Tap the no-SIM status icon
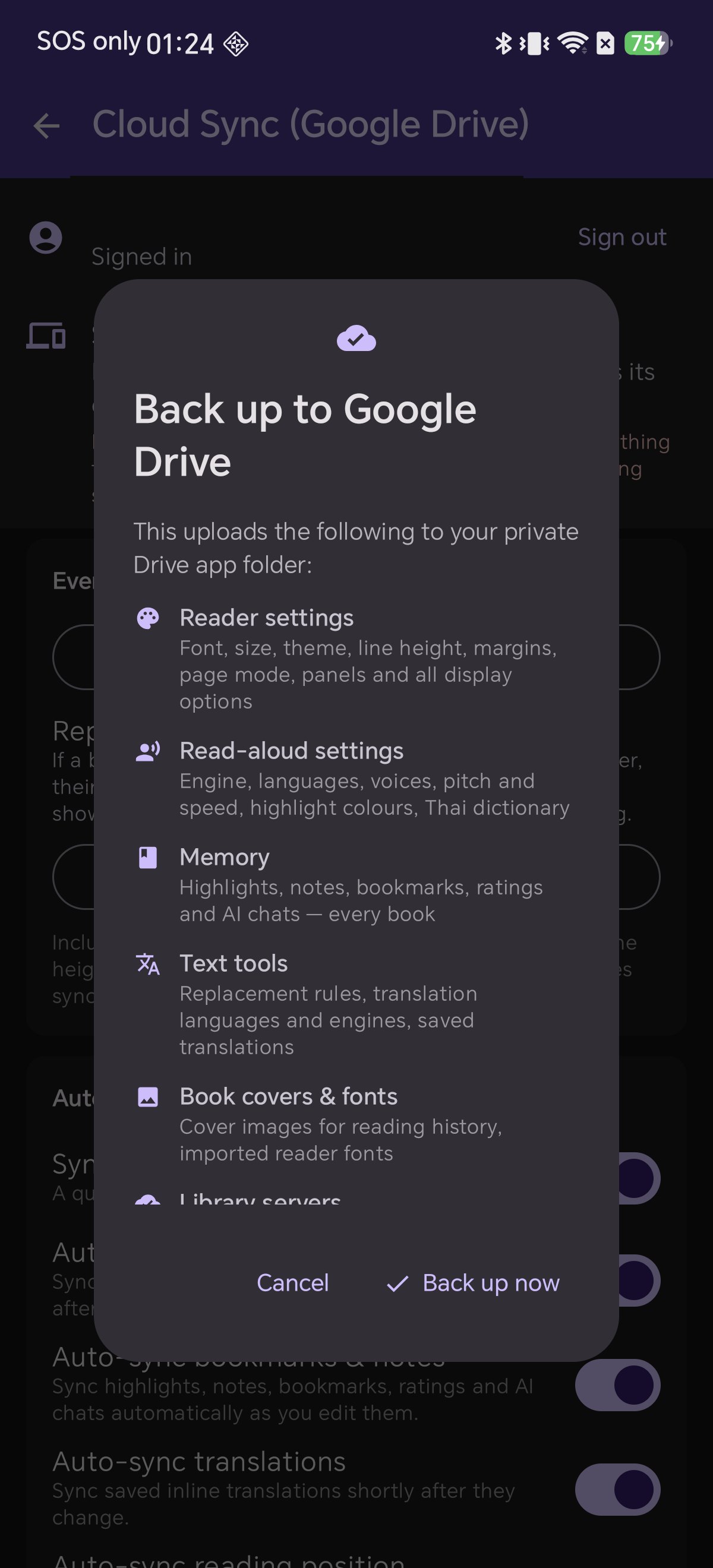Screen dimensions: 713x1568 coord(605,43)
